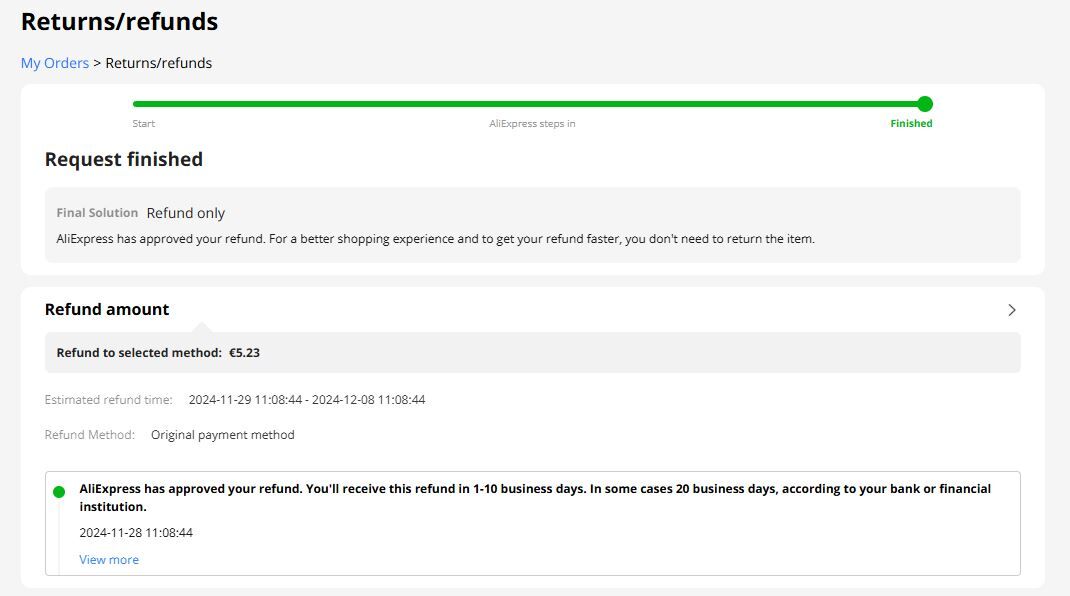Click the Returns/refunds breadcrumb text
The height and width of the screenshot is (596, 1070).
coord(158,63)
